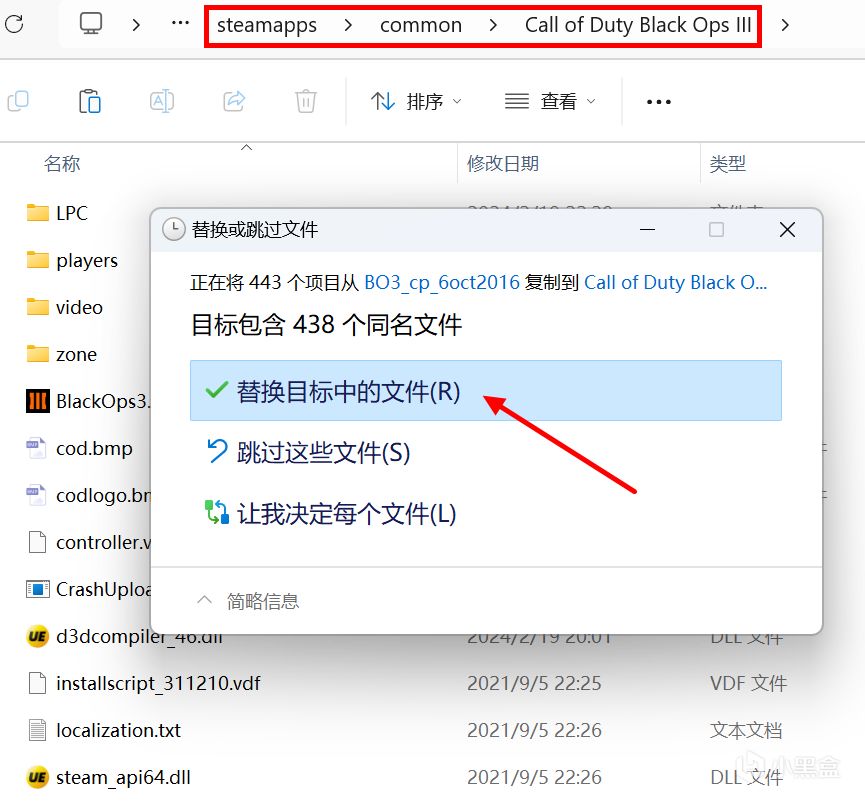865x803 pixels.
Task: Open the 排序 sort dropdown
Action: pos(417,101)
